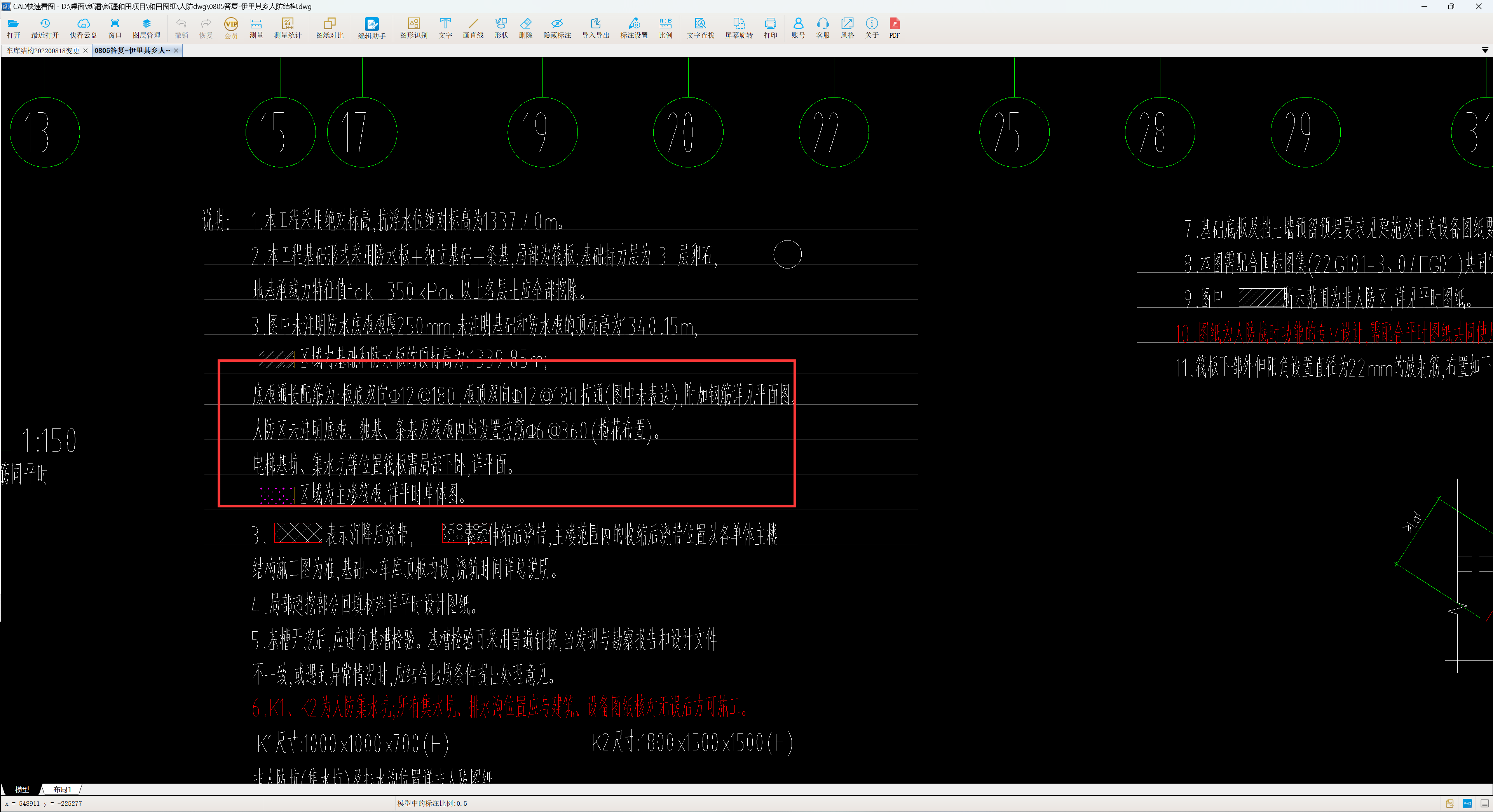Click the 撤销 undo arrow

click(x=181, y=28)
